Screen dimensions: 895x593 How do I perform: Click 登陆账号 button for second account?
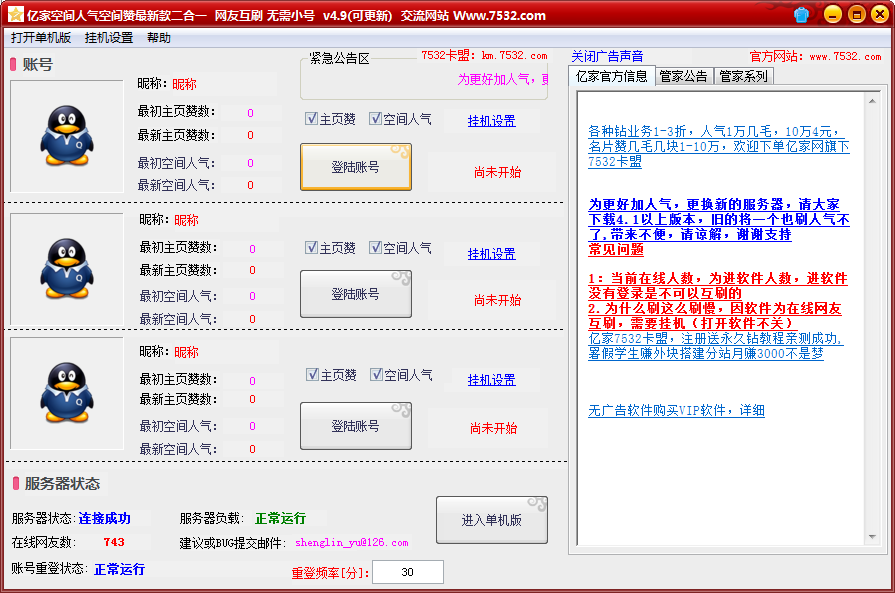(x=356, y=294)
